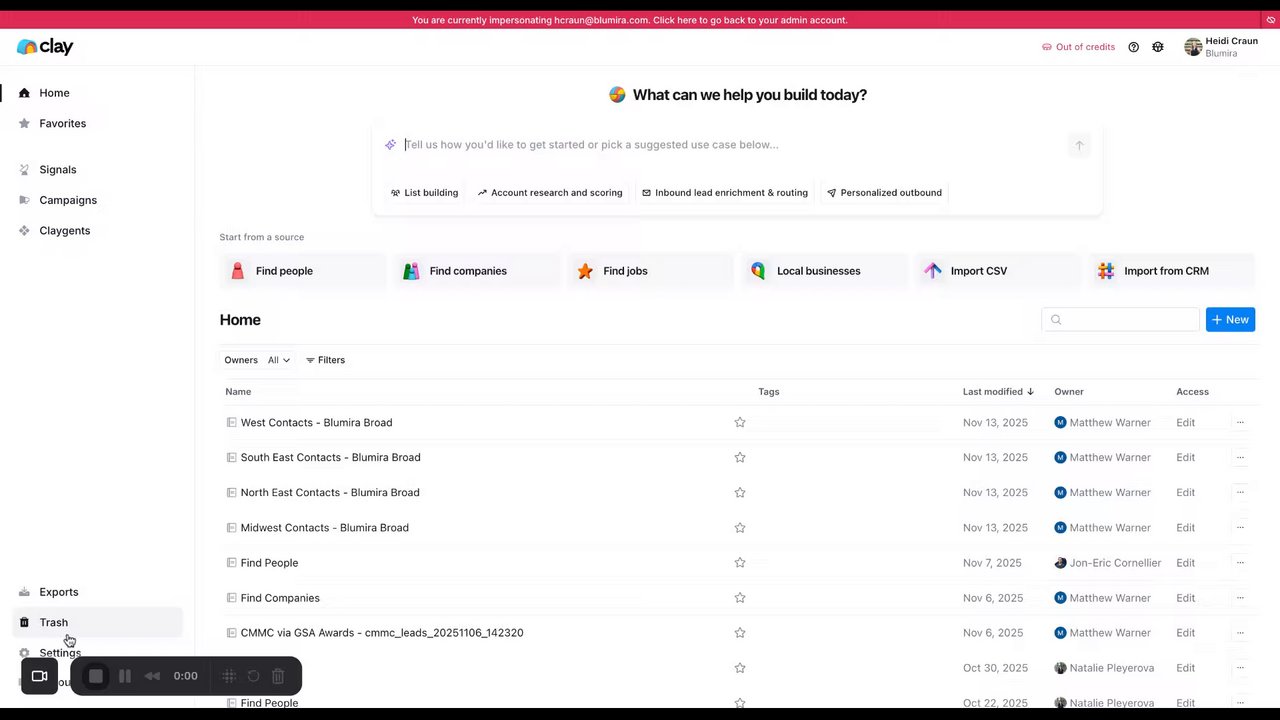Click the rewind button on recorder bar
The image size is (1280, 720).
coord(152,676)
